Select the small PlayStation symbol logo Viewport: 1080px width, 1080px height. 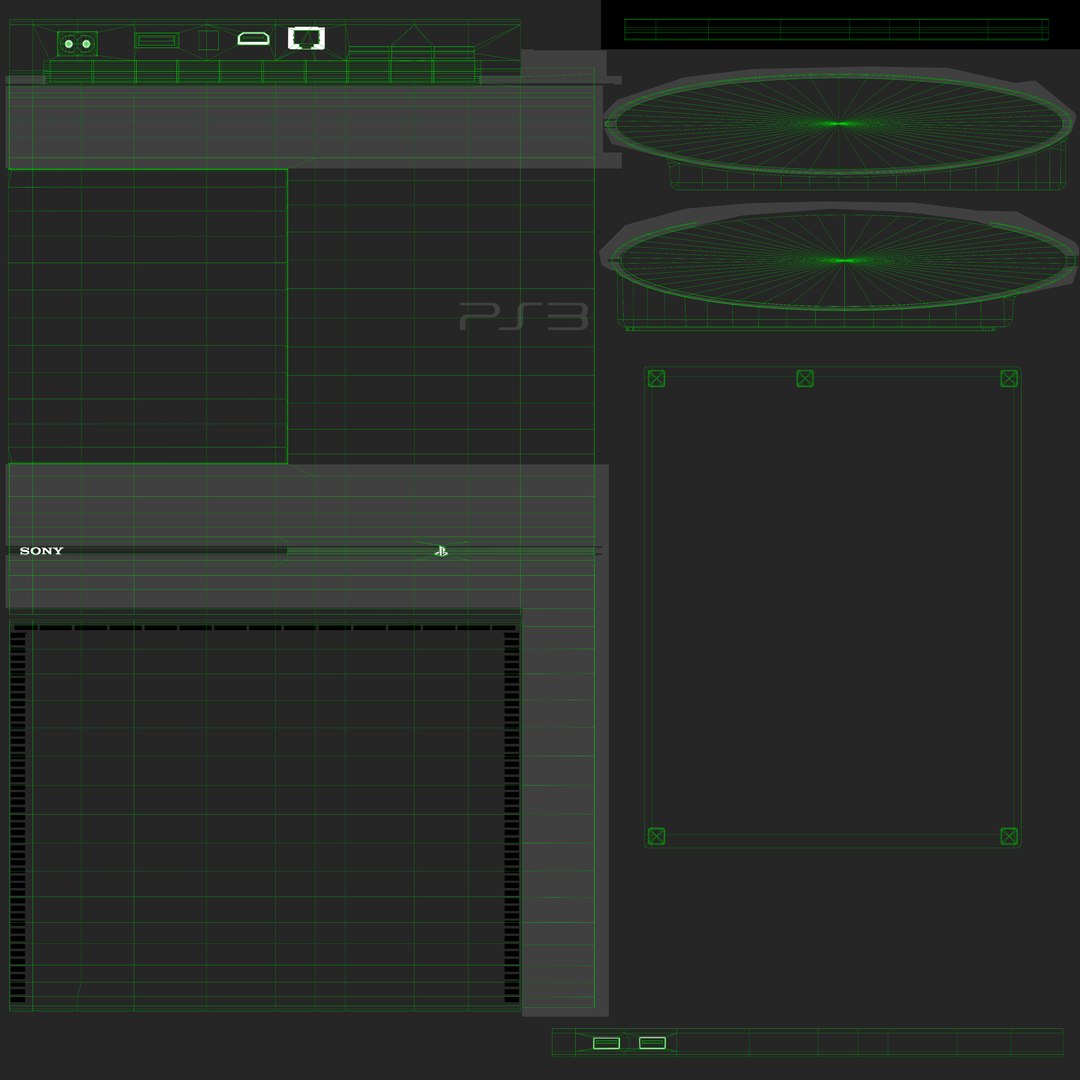[x=442, y=551]
